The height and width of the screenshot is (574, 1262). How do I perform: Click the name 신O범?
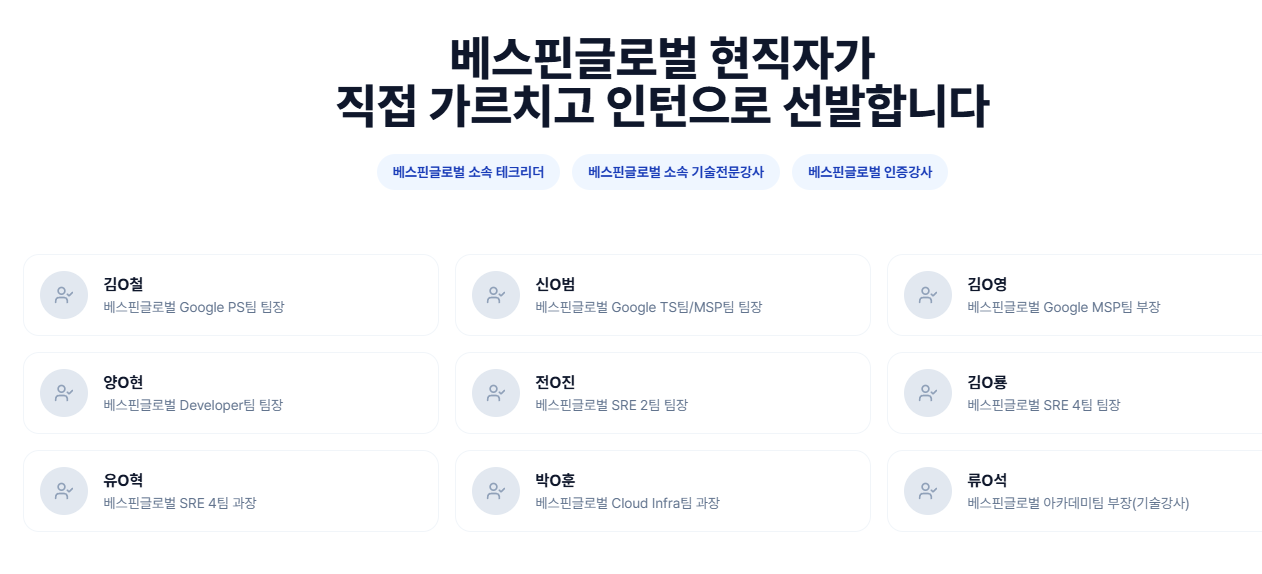click(555, 284)
